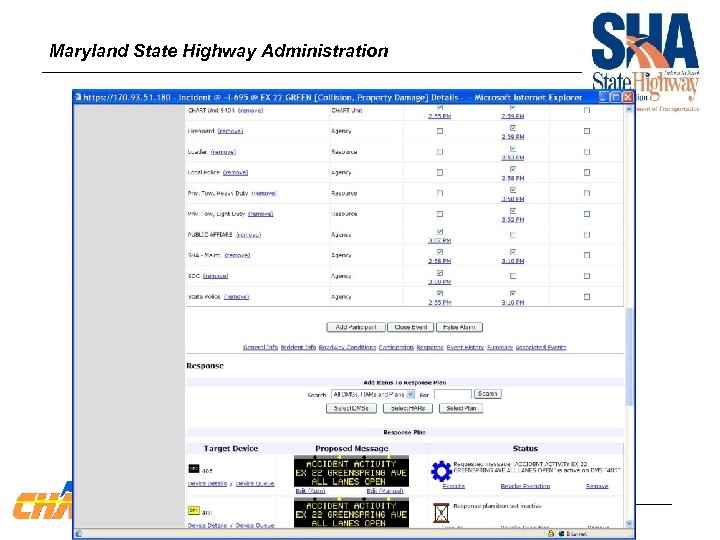Click the yellow DMS 401 device icon
Image resolution: width=720 pixels, height=540 pixels.
(194, 510)
